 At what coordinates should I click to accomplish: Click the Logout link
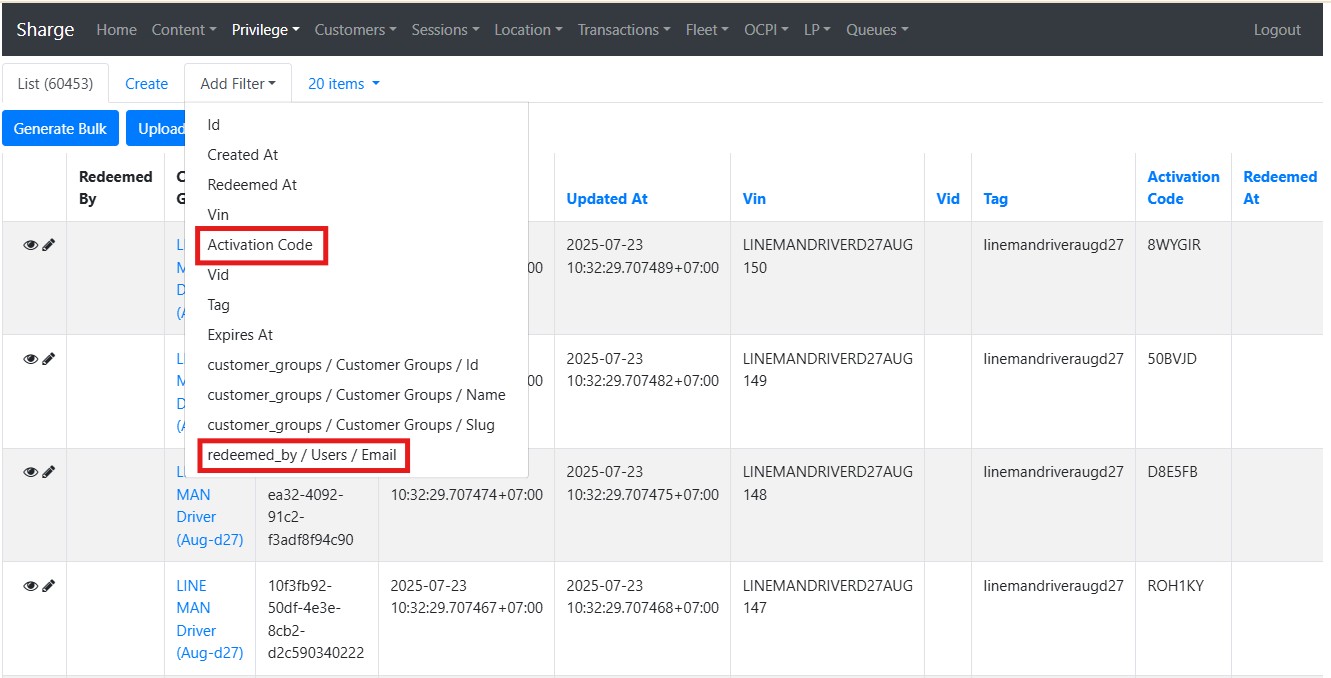1277,30
